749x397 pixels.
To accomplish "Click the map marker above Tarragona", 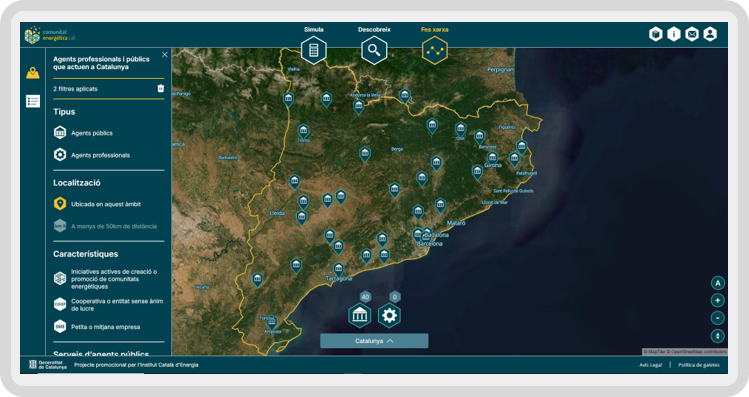I will click(338, 269).
